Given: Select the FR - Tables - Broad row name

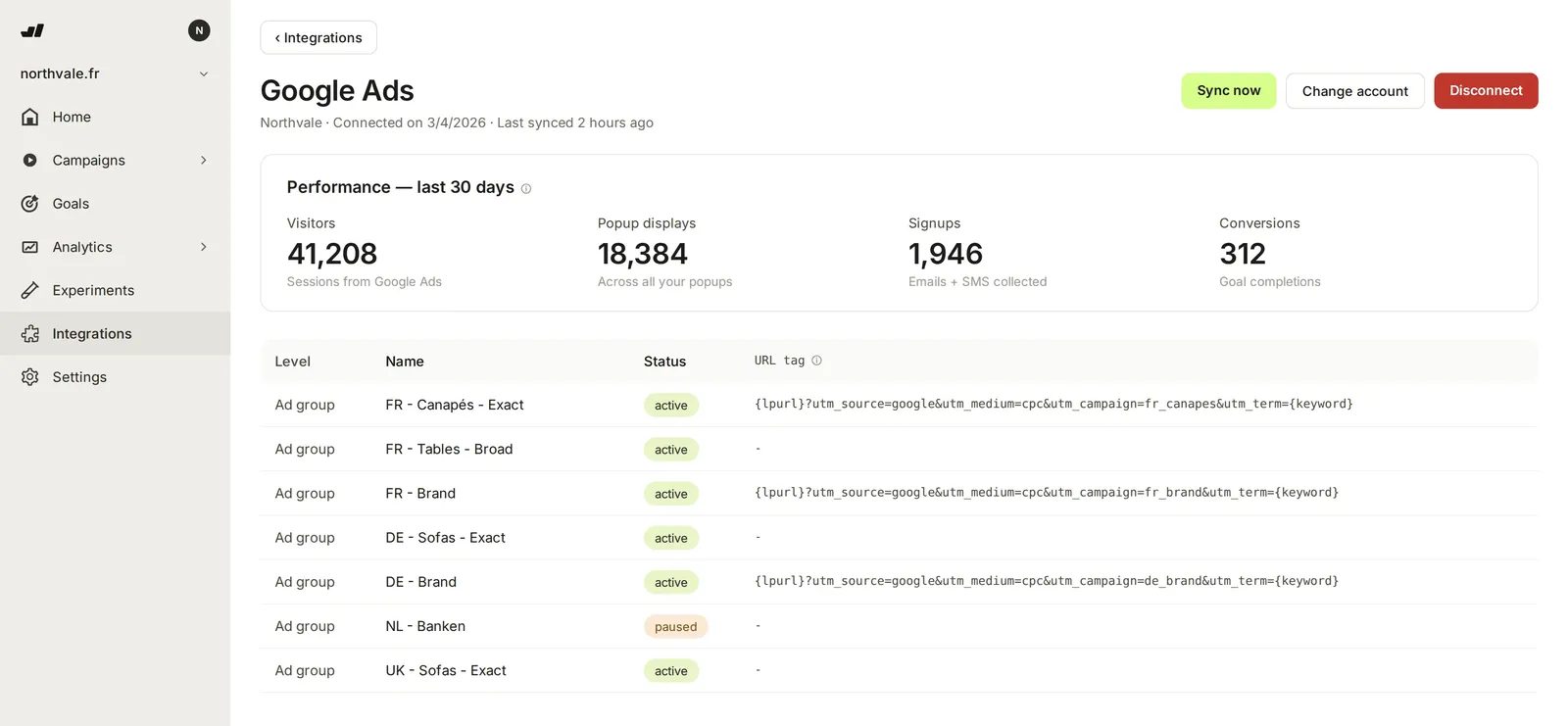Looking at the screenshot, I should tap(449, 449).
